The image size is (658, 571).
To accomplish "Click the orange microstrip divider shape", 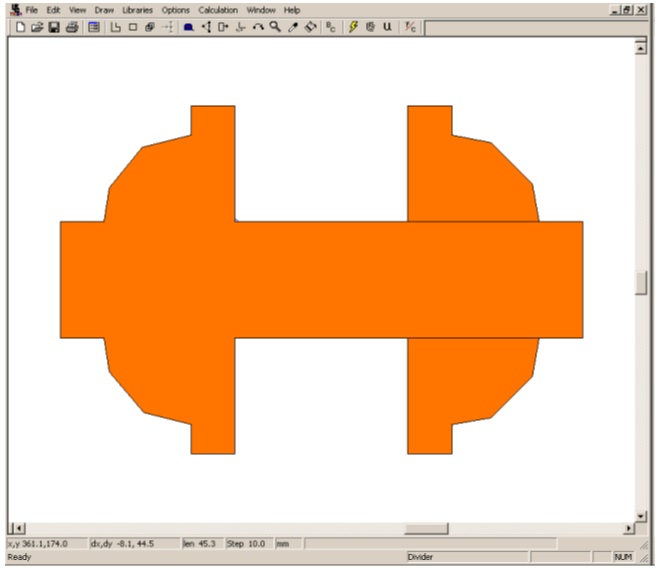I will point(320,280).
